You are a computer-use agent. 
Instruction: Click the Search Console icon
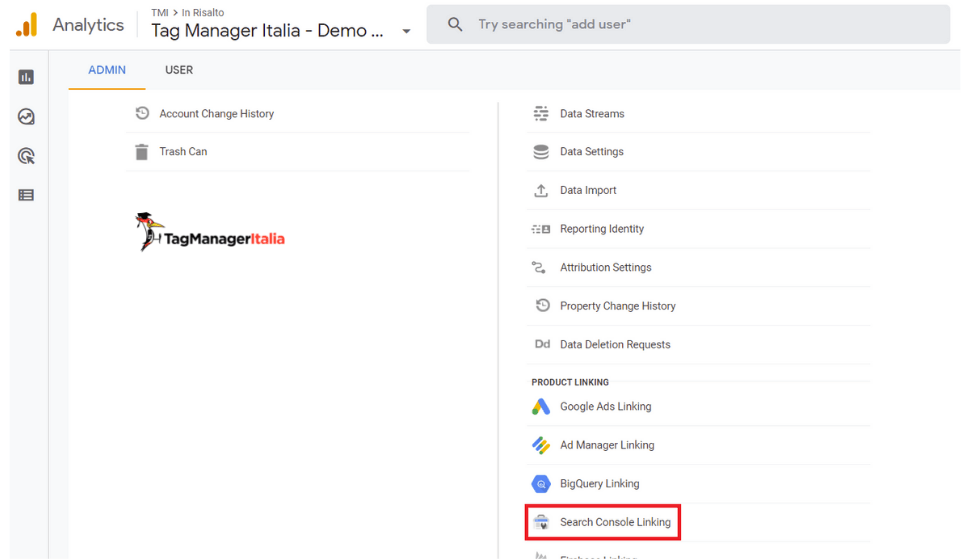click(541, 522)
